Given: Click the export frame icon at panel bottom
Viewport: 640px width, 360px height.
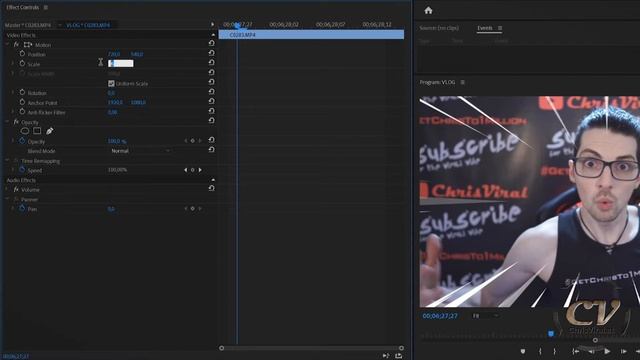Looking at the screenshot, I should 399,356.
